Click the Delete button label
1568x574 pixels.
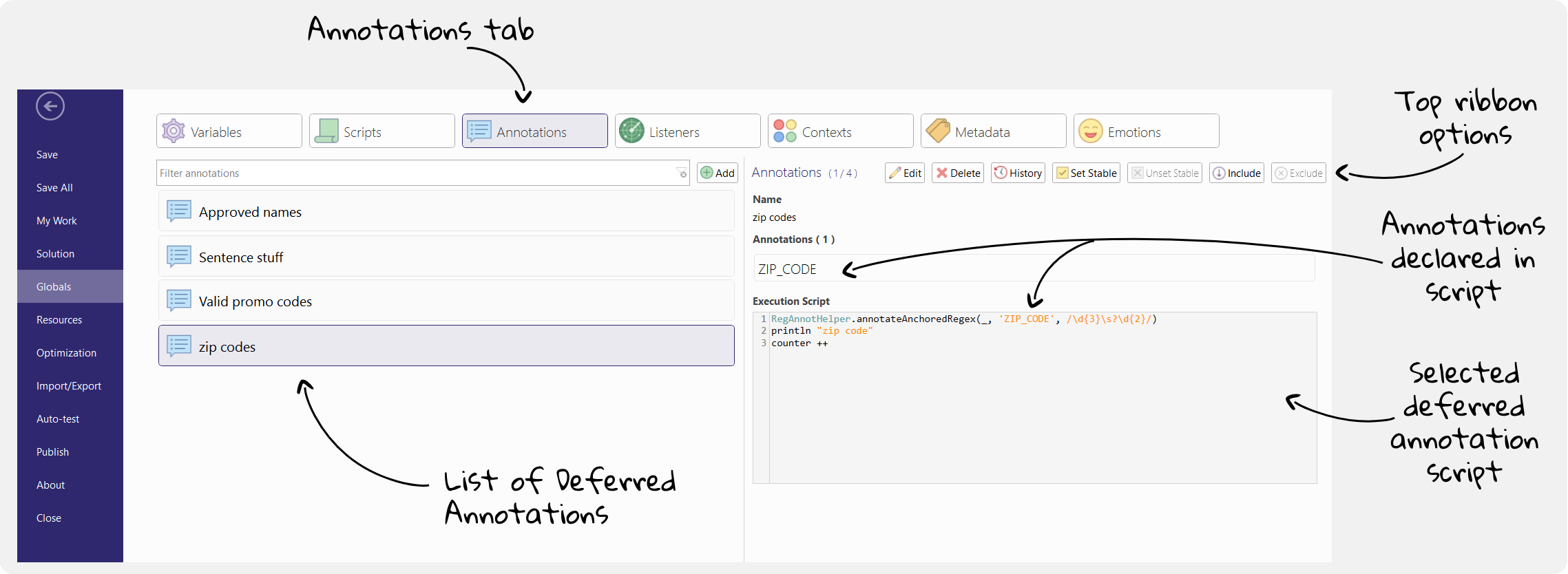[x=965, y=173]
